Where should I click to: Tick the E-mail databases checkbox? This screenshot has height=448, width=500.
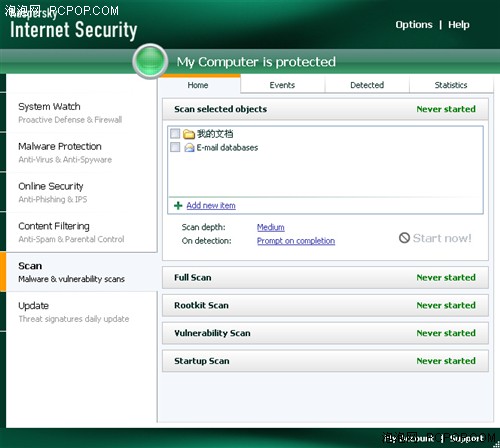tap(175, 147)
